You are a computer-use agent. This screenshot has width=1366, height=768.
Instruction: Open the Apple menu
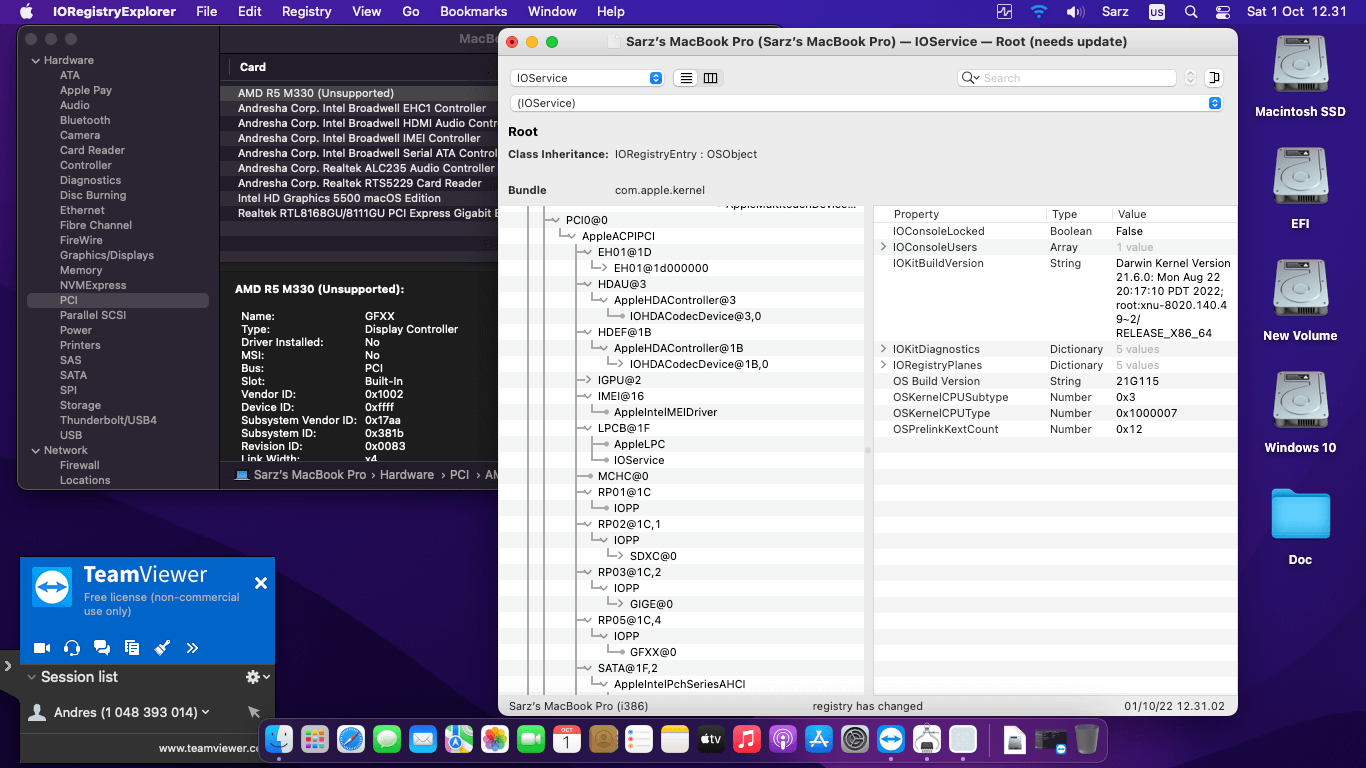(27, 12)
